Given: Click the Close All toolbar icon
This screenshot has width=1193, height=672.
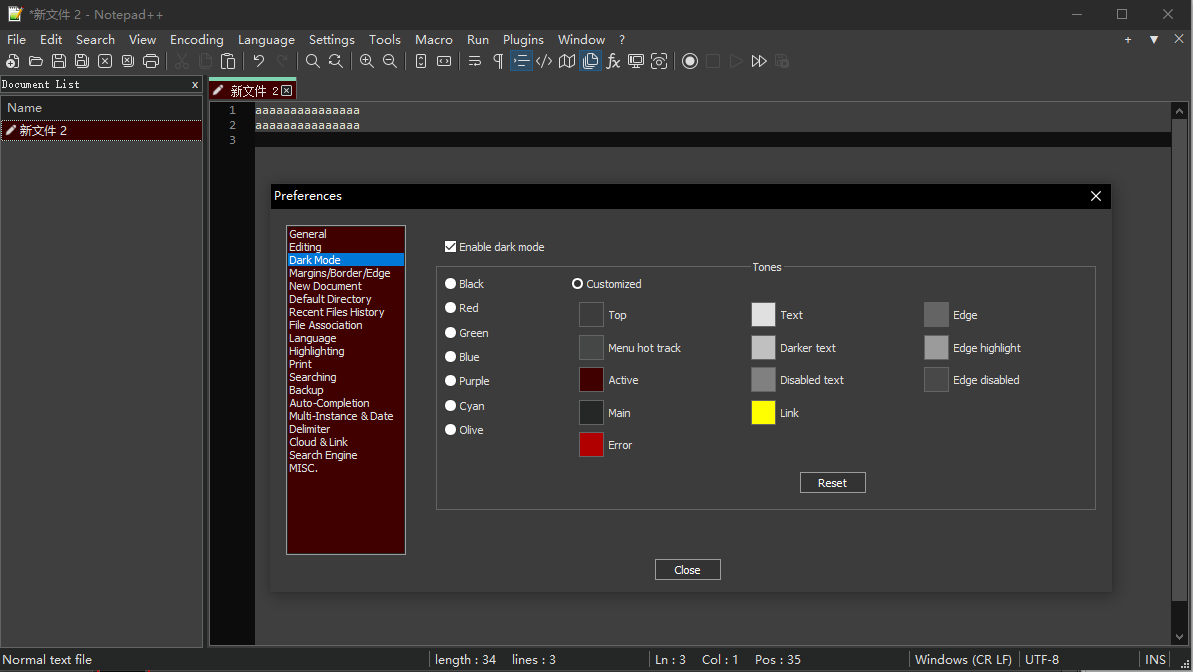Looking at the screenshot, I should point(128,62).
